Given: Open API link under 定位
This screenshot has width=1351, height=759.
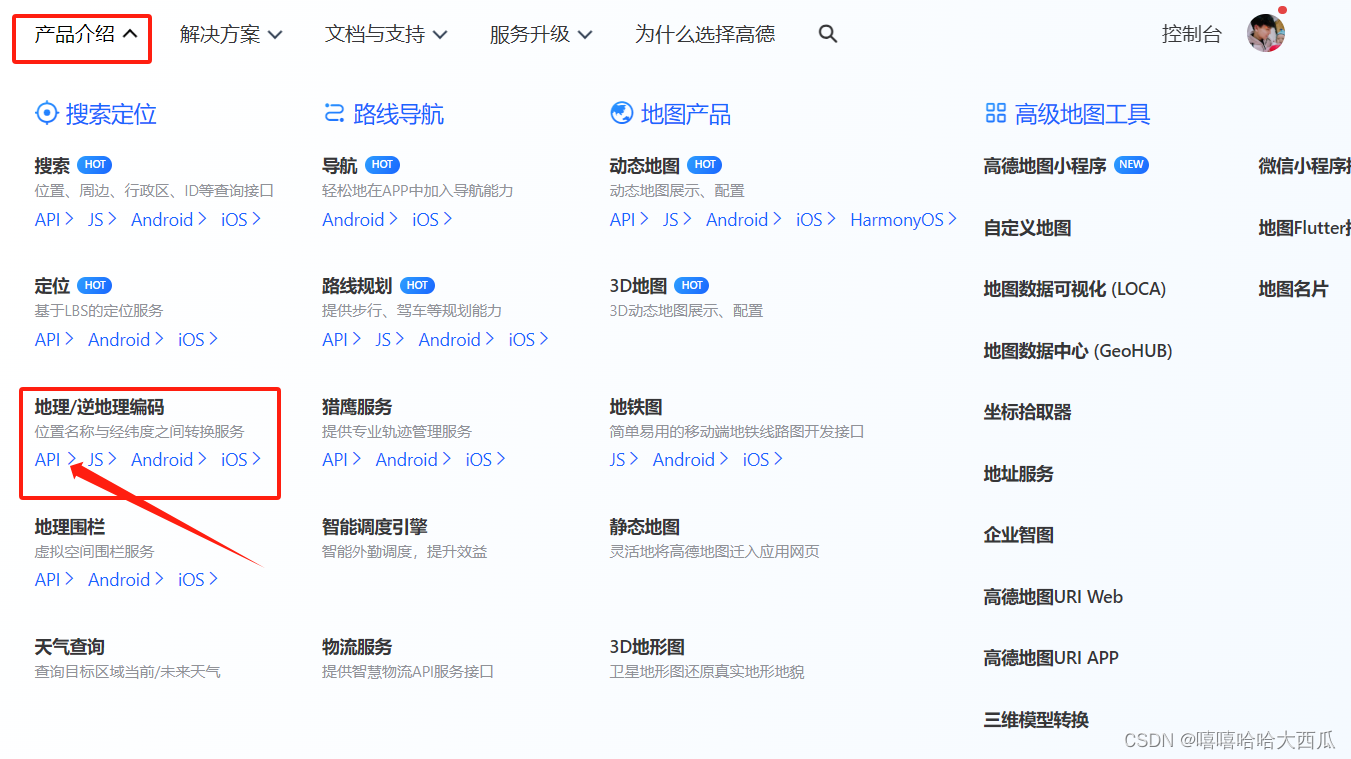Looking at the screenshot, I should pos(54,339).
